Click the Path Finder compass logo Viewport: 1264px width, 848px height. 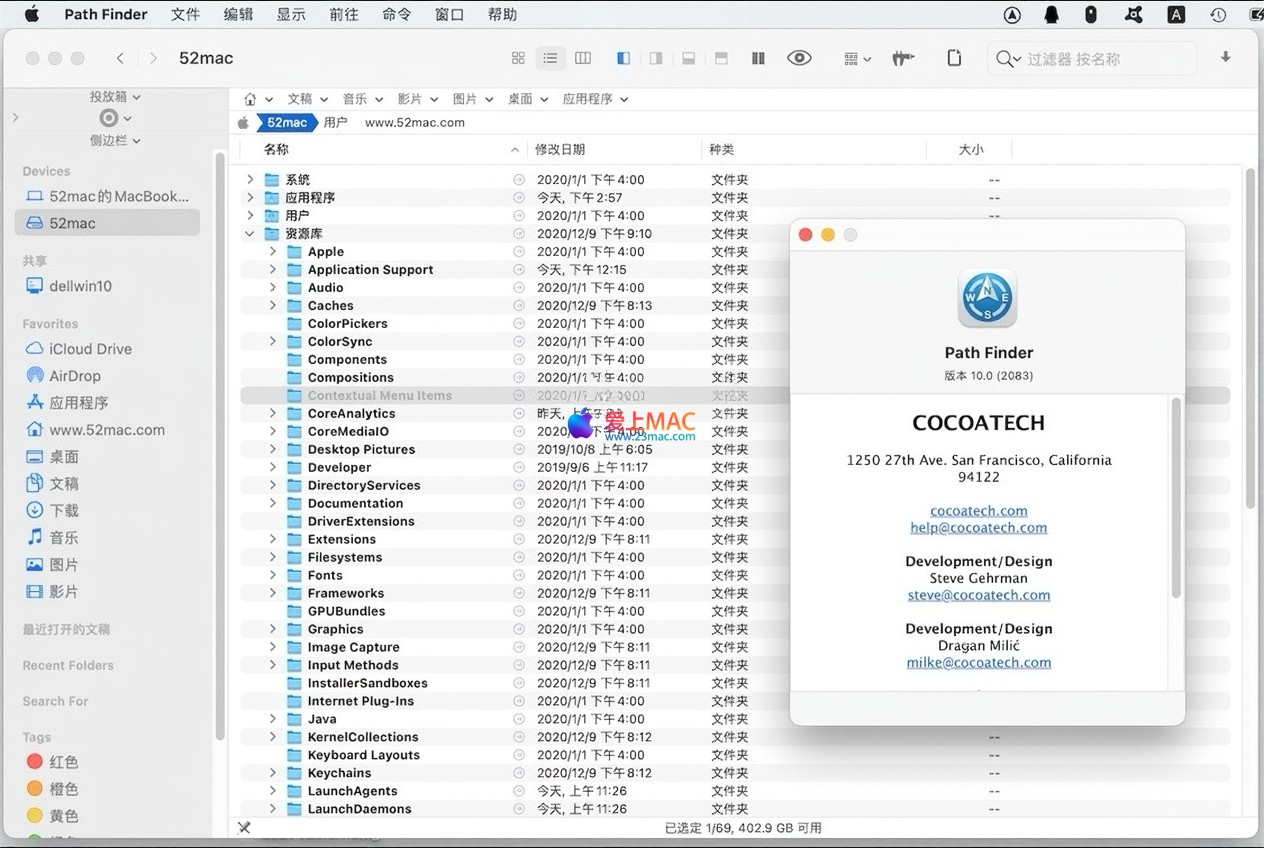[x=987, y=299]
